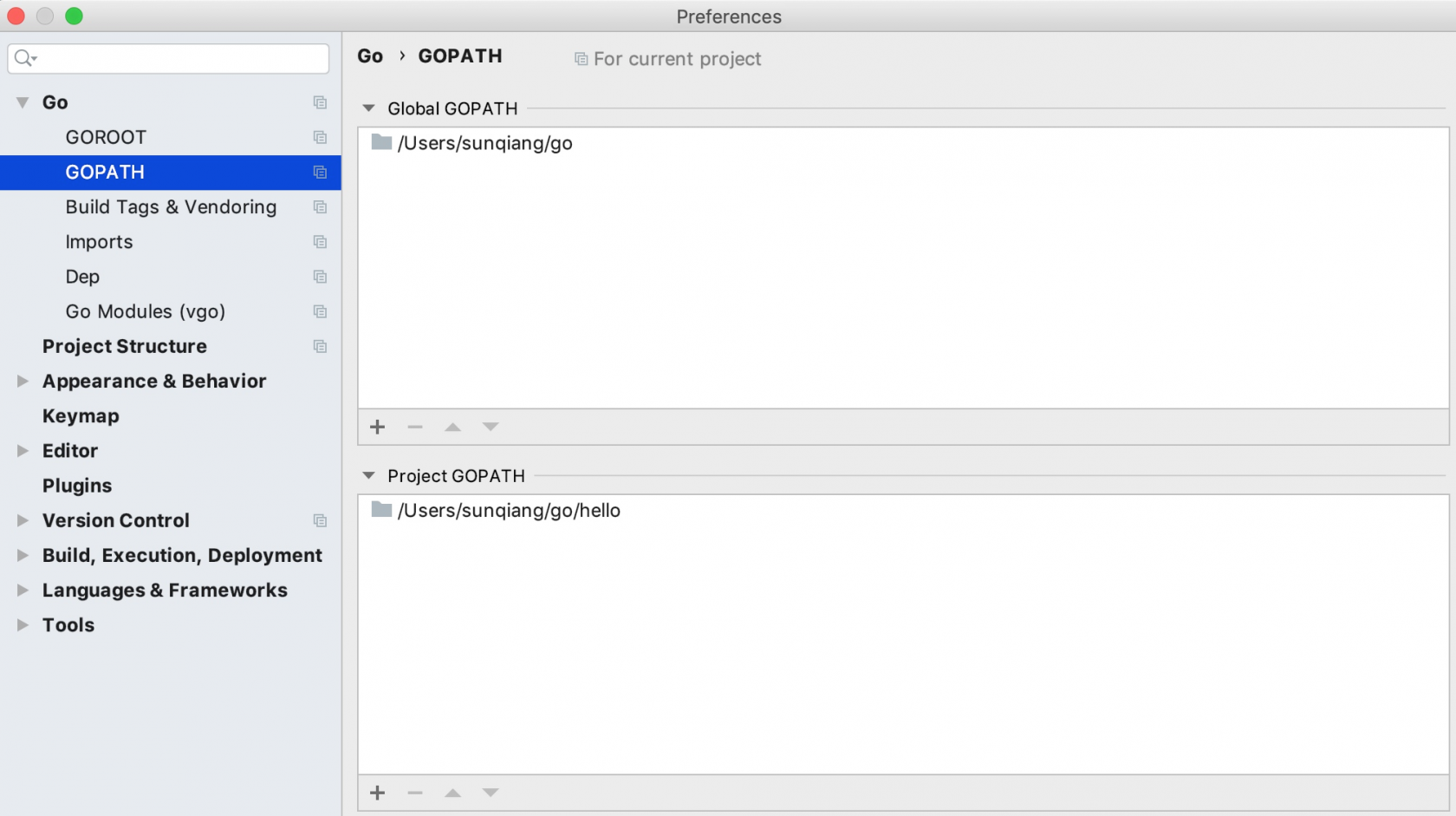The width and height of the screenshot is (1456, 816).
Task: Collapse the Global GOPATH panel
Action: point(368,108)
